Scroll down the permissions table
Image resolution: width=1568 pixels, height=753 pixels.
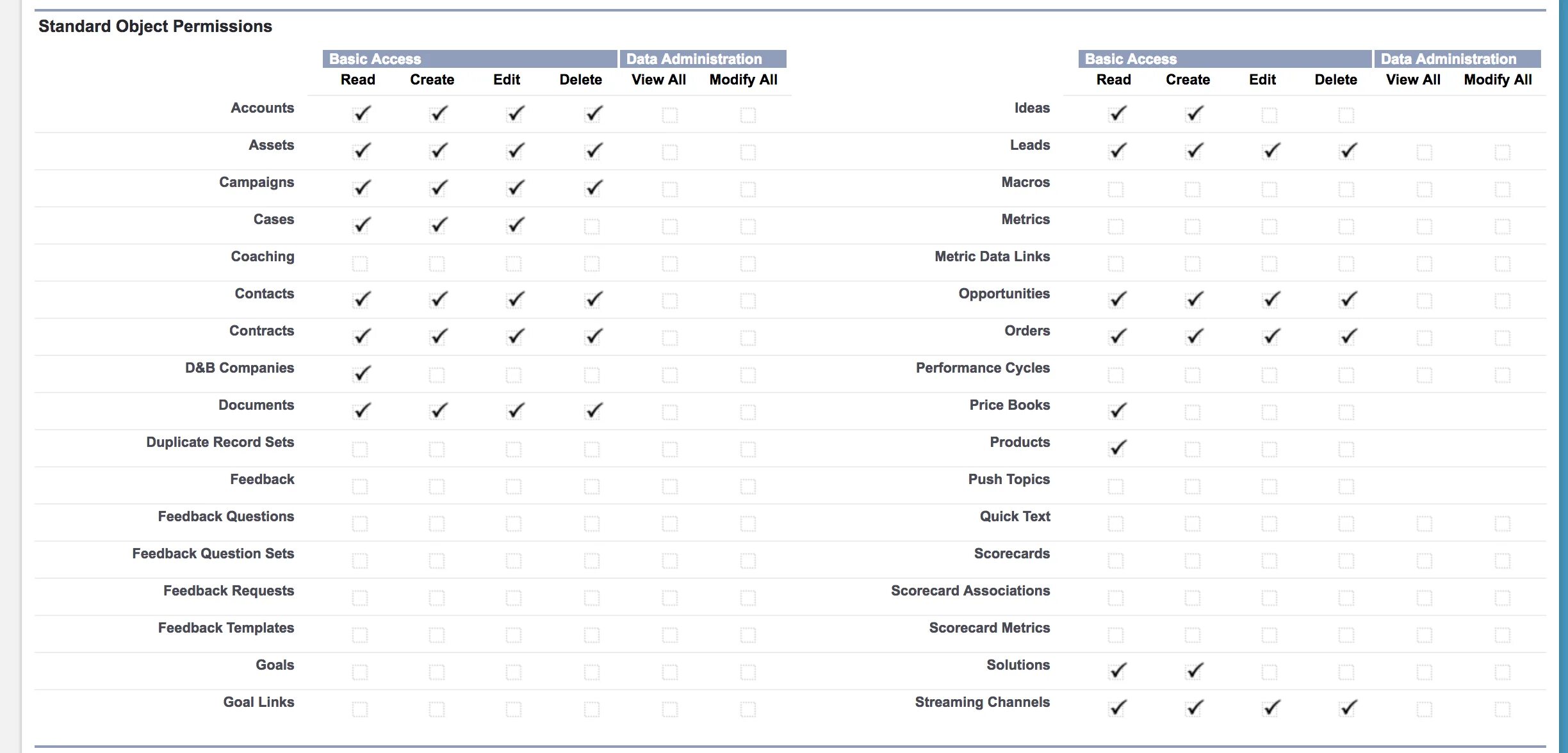(1560, 740)
